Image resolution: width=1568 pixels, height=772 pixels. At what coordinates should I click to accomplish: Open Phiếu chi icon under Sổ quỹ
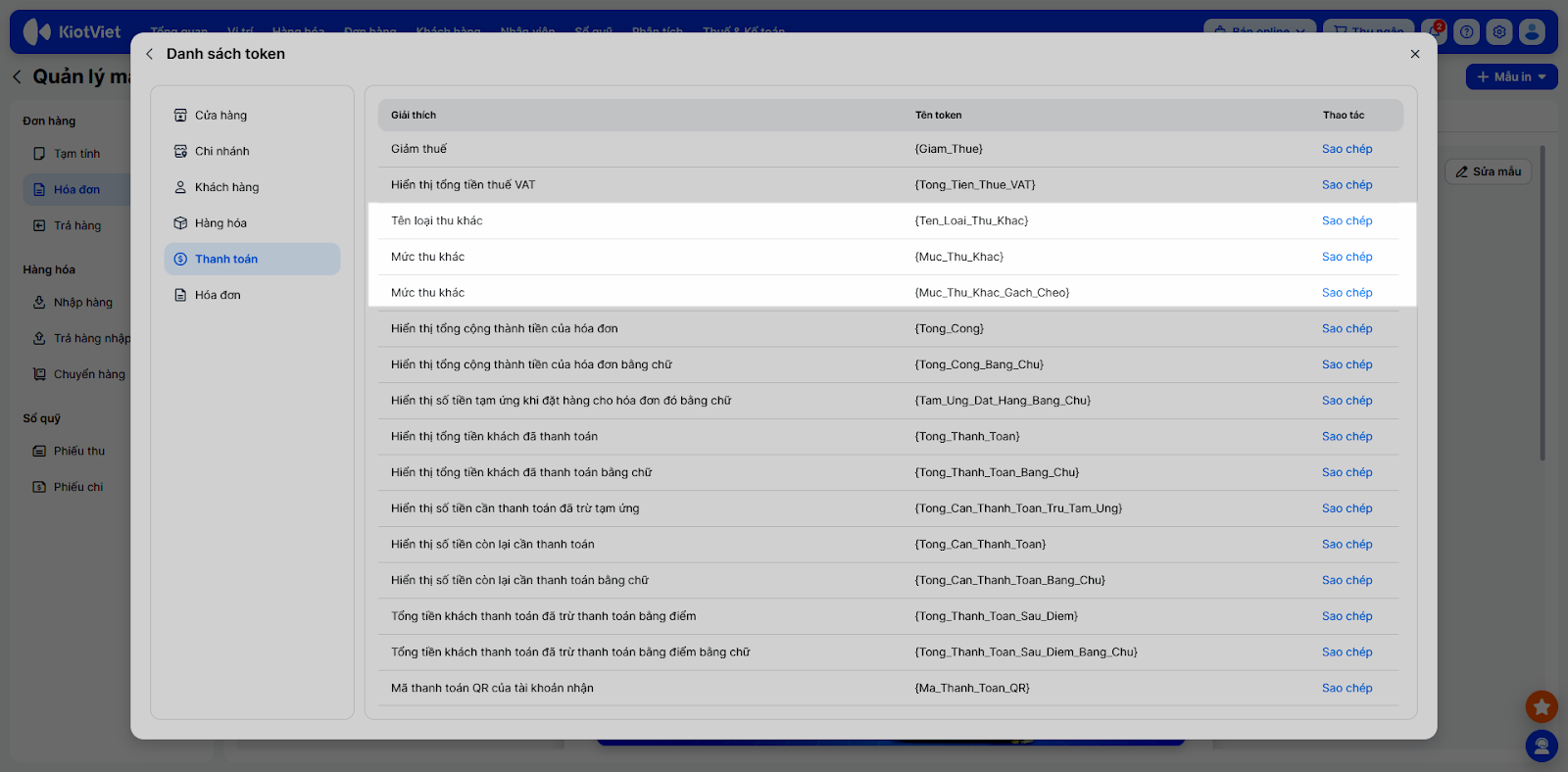coord(39,487)
